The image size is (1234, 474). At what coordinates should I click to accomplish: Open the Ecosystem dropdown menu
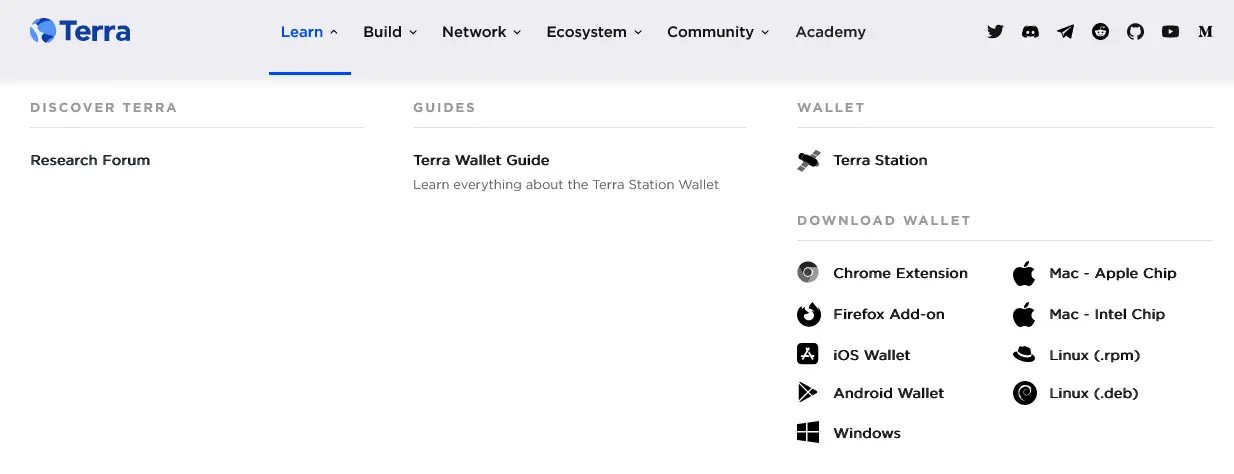(594, 32)
